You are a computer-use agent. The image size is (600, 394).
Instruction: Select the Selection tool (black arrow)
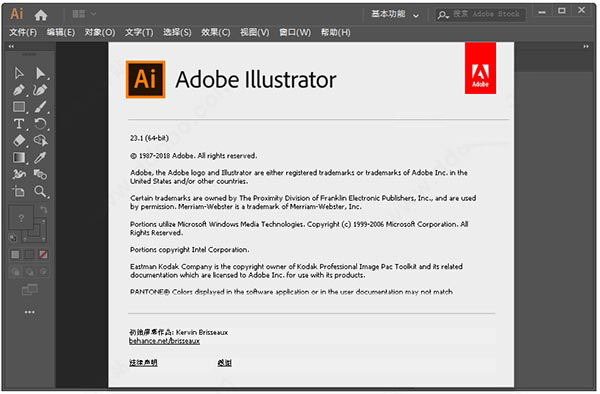pos(19,73)
